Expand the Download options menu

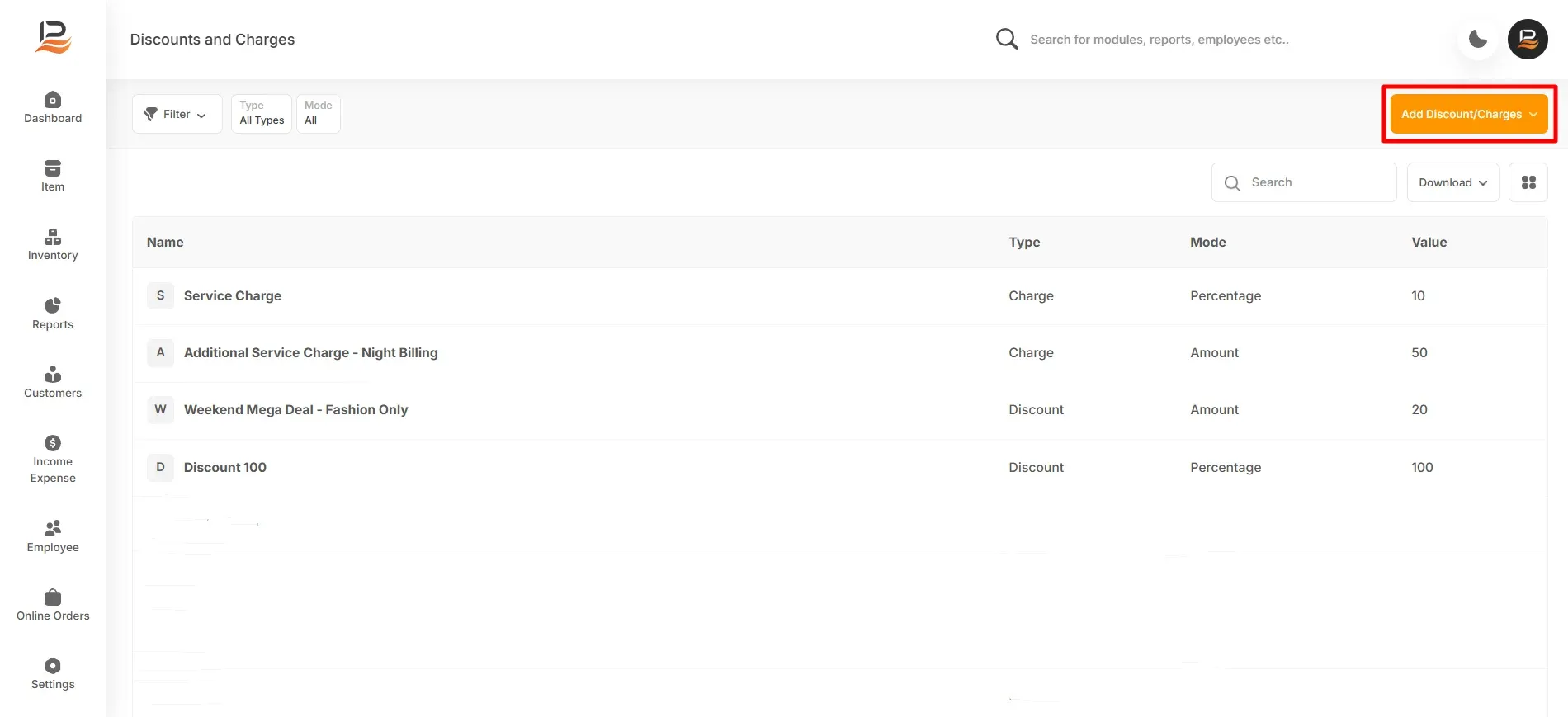point(1452,182)
